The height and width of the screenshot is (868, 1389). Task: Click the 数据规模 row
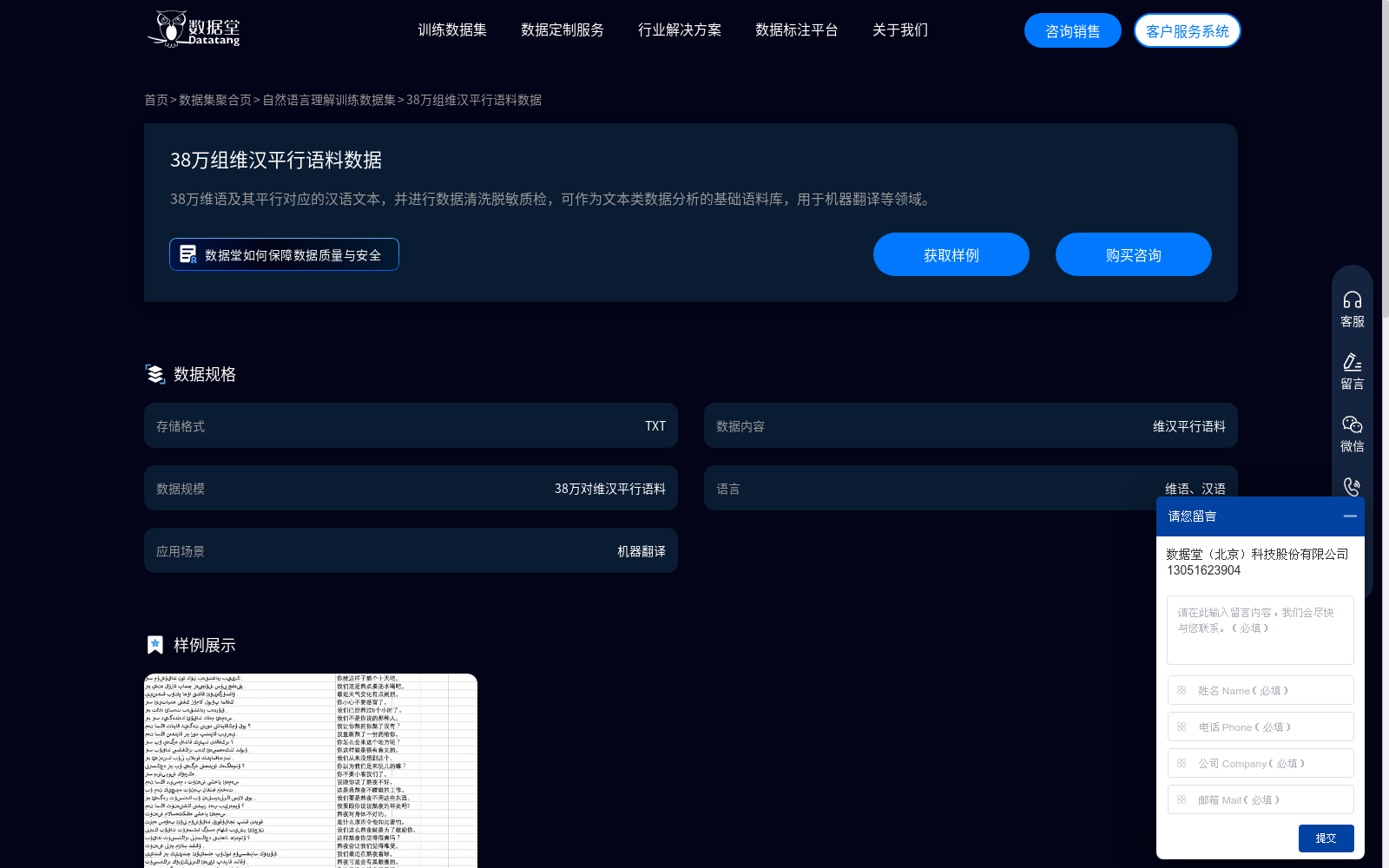(411, 488)
